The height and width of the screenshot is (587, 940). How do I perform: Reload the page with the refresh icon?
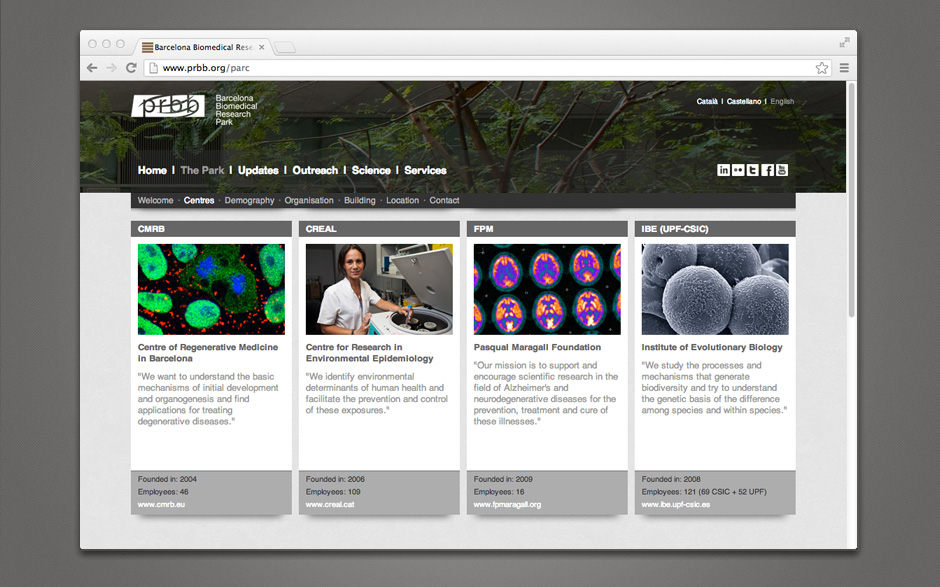click(131, 68)
